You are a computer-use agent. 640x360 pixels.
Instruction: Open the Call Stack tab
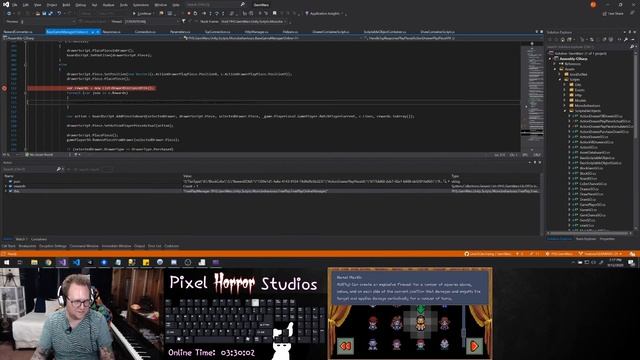(x=9, y=246)
